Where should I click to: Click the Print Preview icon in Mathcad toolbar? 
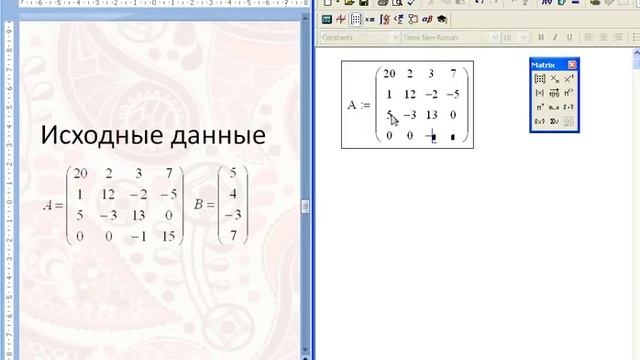tap(397, 3)
